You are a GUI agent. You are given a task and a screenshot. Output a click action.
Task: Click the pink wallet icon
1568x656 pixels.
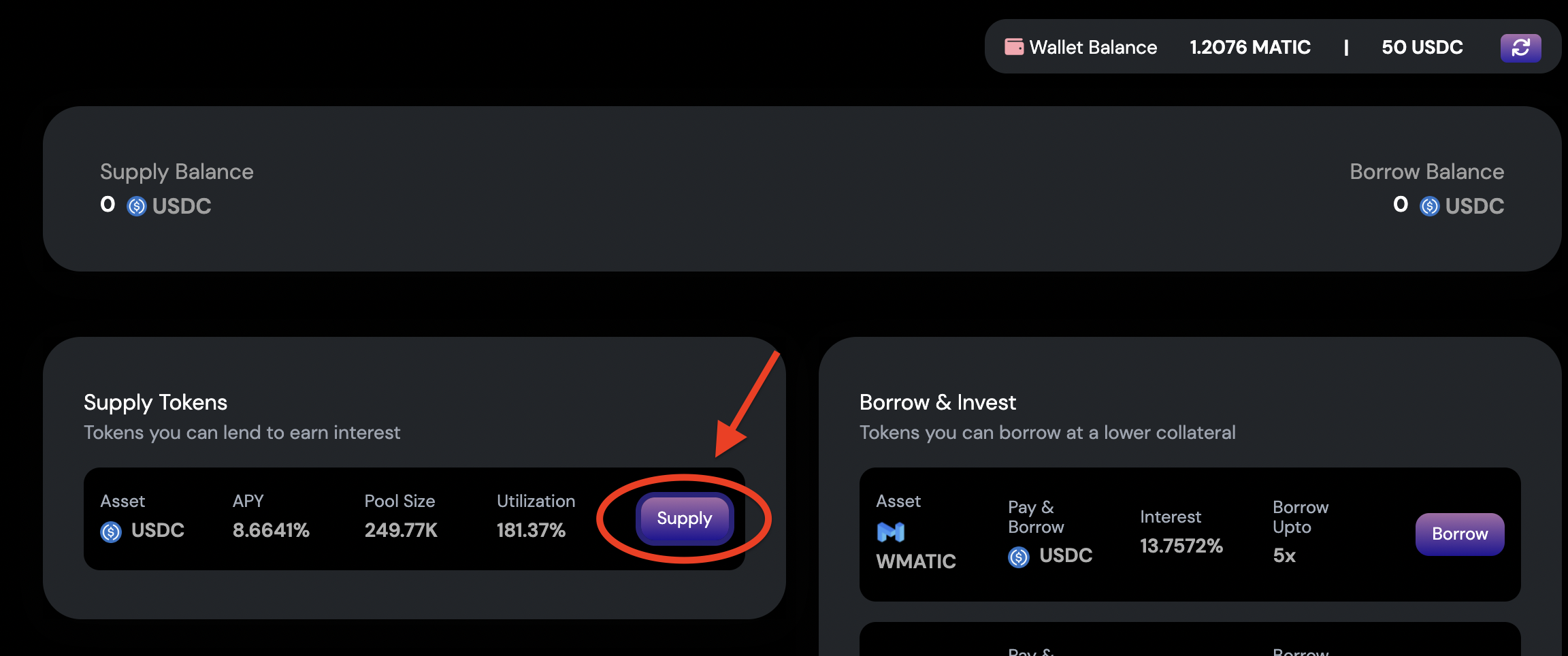pyautogui.click(x=1014, y=47)
